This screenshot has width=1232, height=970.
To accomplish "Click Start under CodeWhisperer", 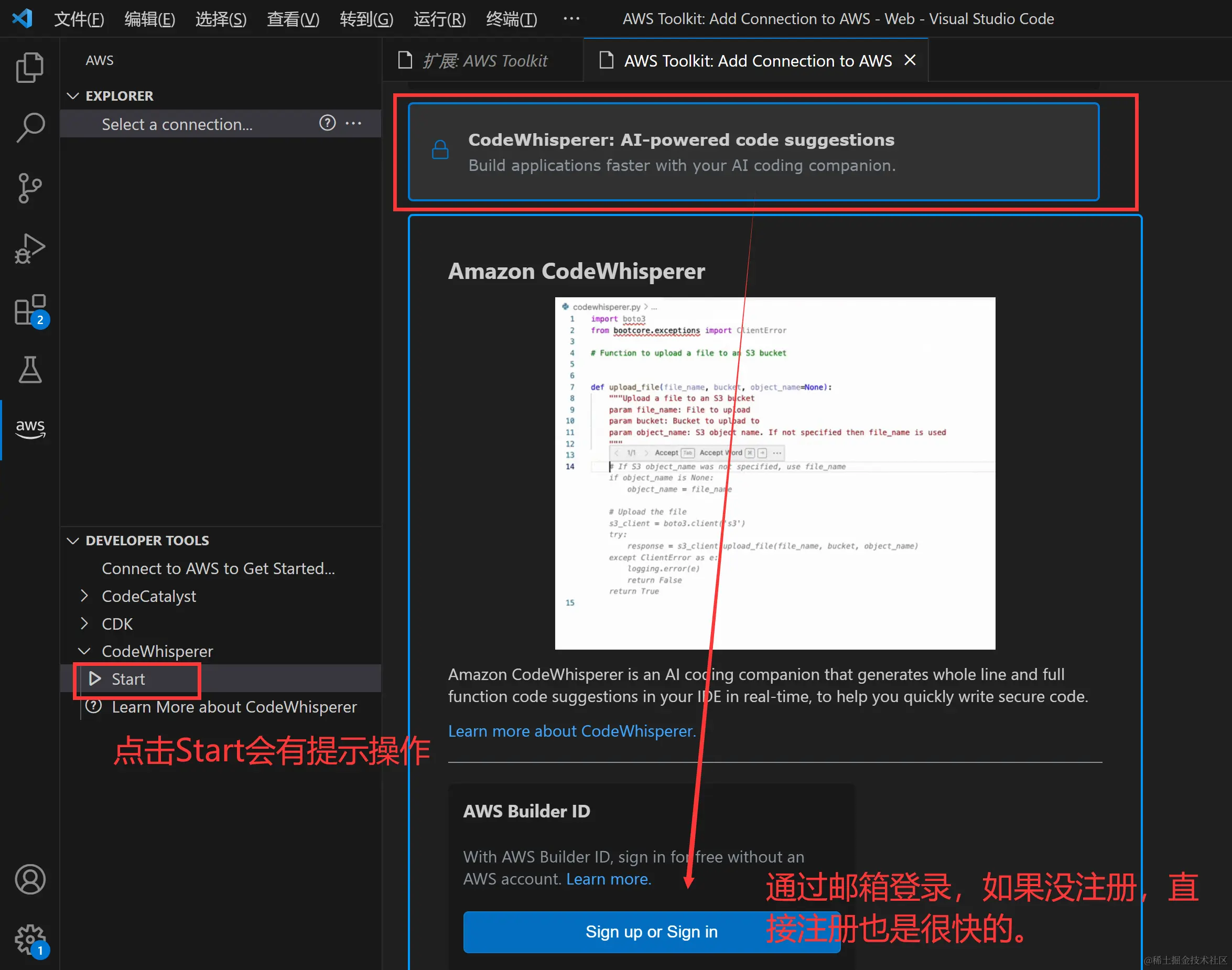I will [x=128, y=679].
